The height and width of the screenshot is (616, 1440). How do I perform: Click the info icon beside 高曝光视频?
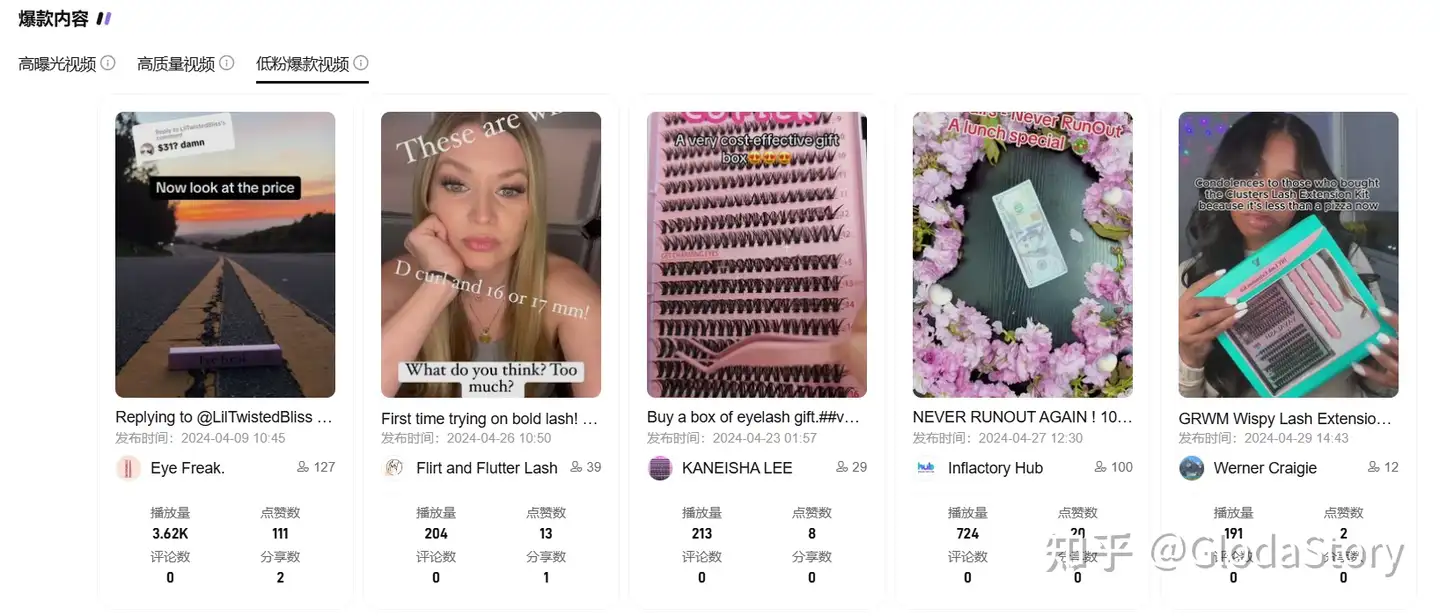point(108,63)
